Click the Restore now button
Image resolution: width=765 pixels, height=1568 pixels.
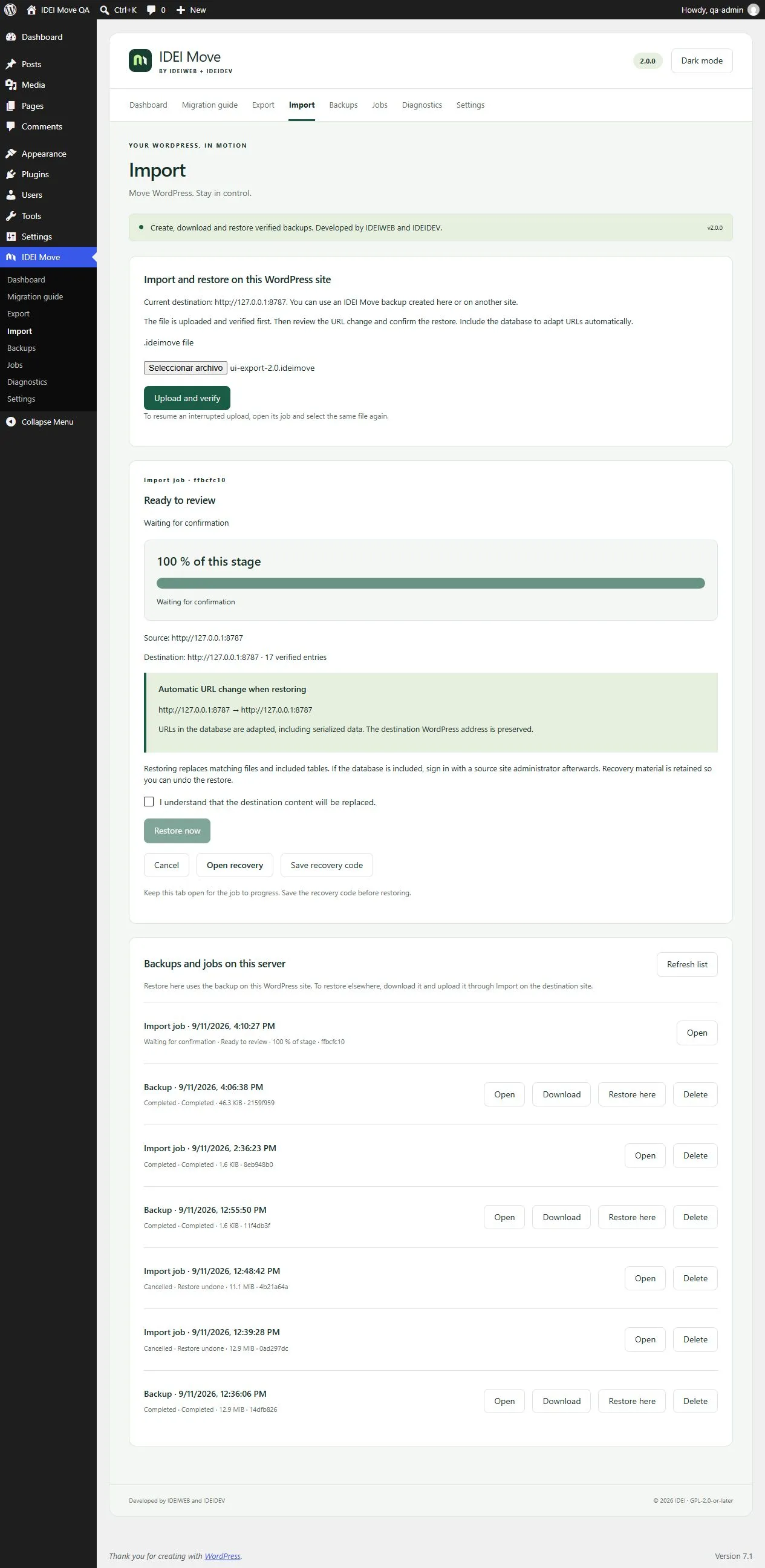(177, 831)
